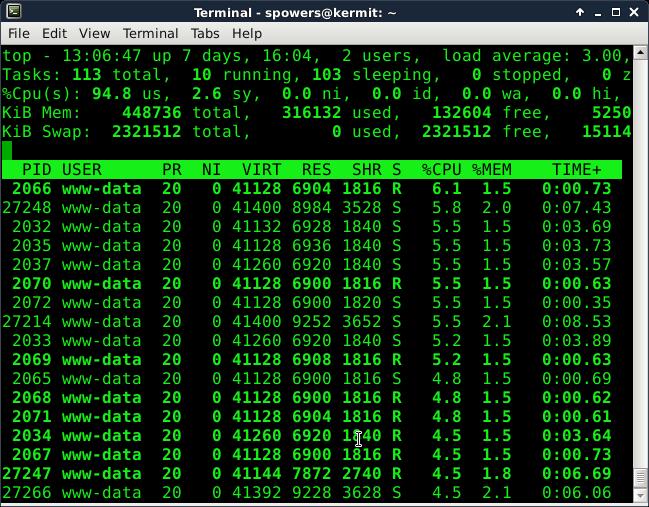Click the %CPU column header
The width and height of the screenshot is (649, 507).
(441, 170)
